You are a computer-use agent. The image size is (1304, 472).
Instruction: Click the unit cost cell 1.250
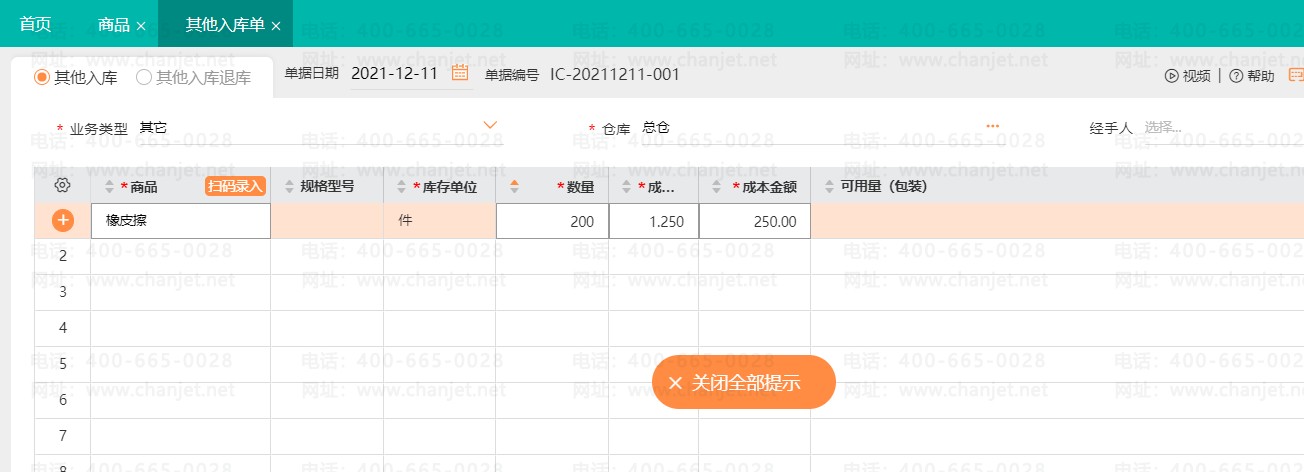[654, 221]
